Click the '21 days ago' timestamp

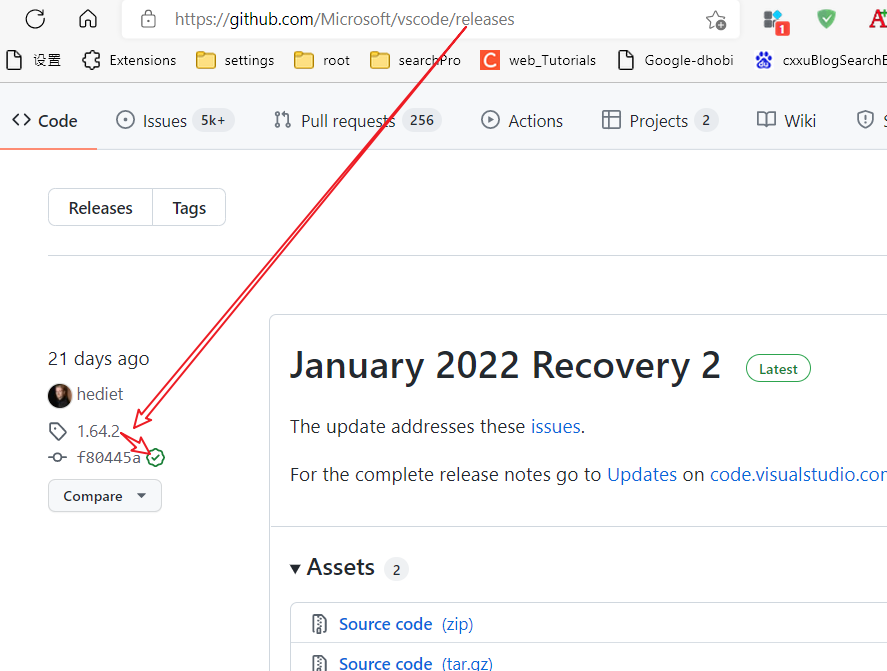(x=98, y=359)
